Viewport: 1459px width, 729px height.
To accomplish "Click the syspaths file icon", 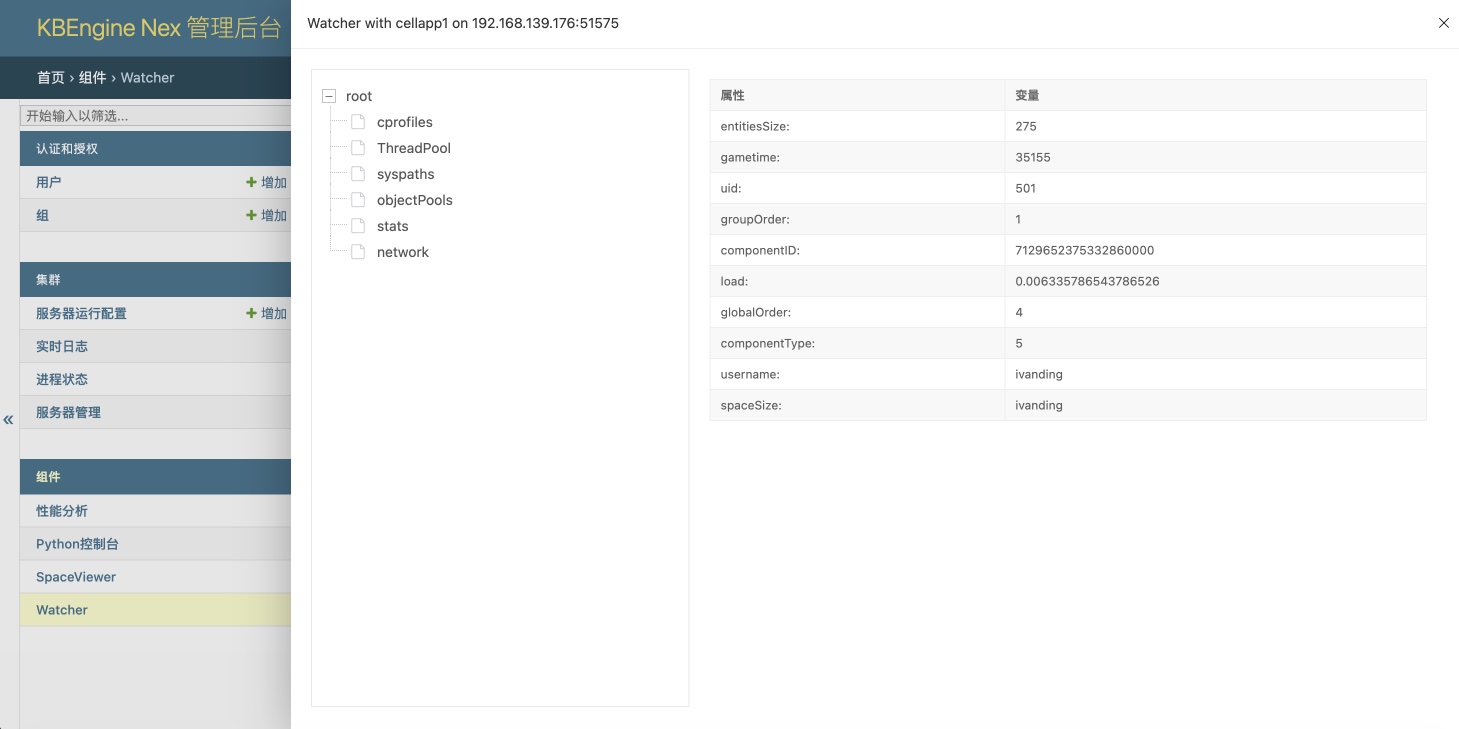I will (x=358, y=174).
